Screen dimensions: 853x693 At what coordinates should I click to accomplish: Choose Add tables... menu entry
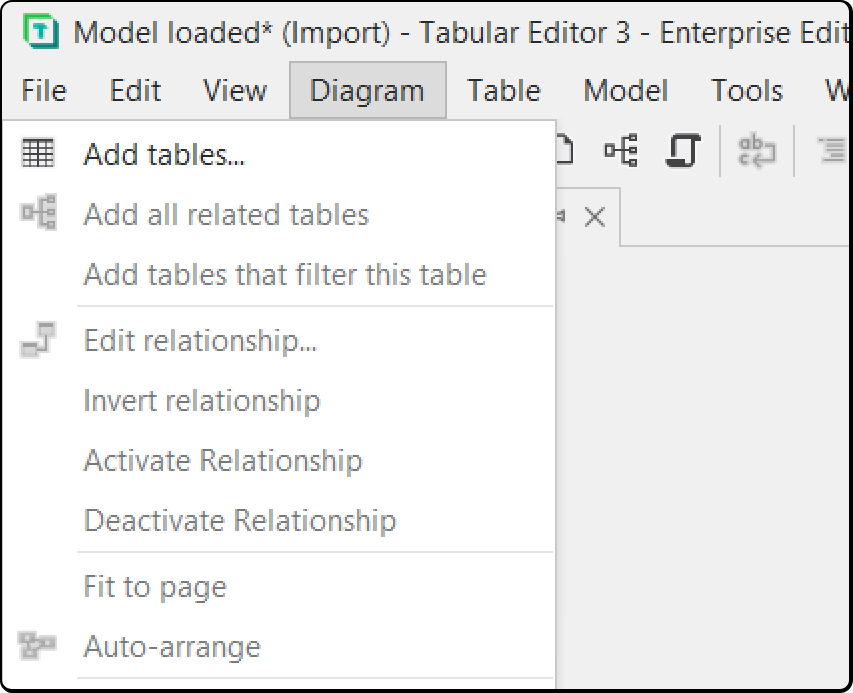279,154
